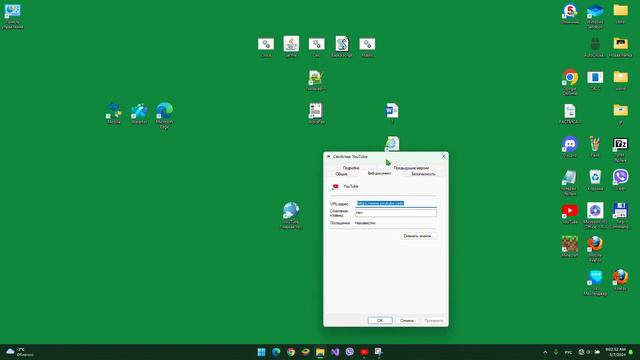Open the Windows Sandbox desktop shortcut
The image size is (640, 360).
coord(595,11)
